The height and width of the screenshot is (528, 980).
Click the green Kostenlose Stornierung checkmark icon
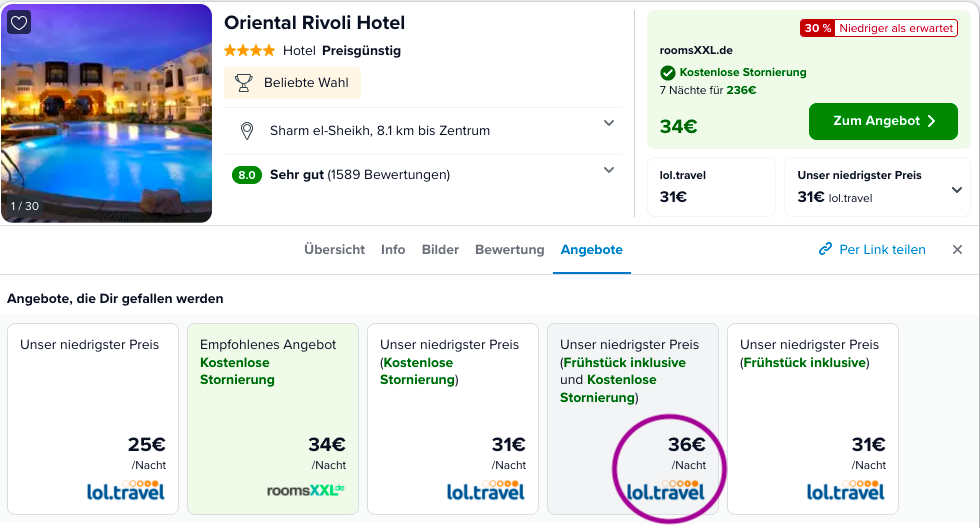(x=668, y=72)
